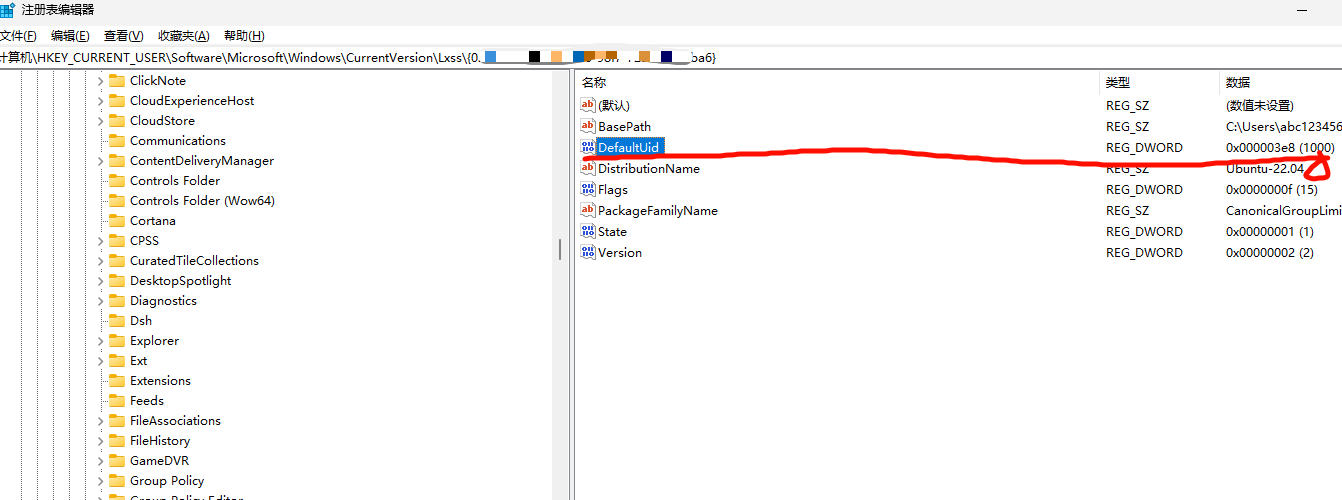Image resolution: width=1342 pixels, height=500 pixels.
Task: Expand the CuratedTileCollections key
Action: click(x=100, y=261)
